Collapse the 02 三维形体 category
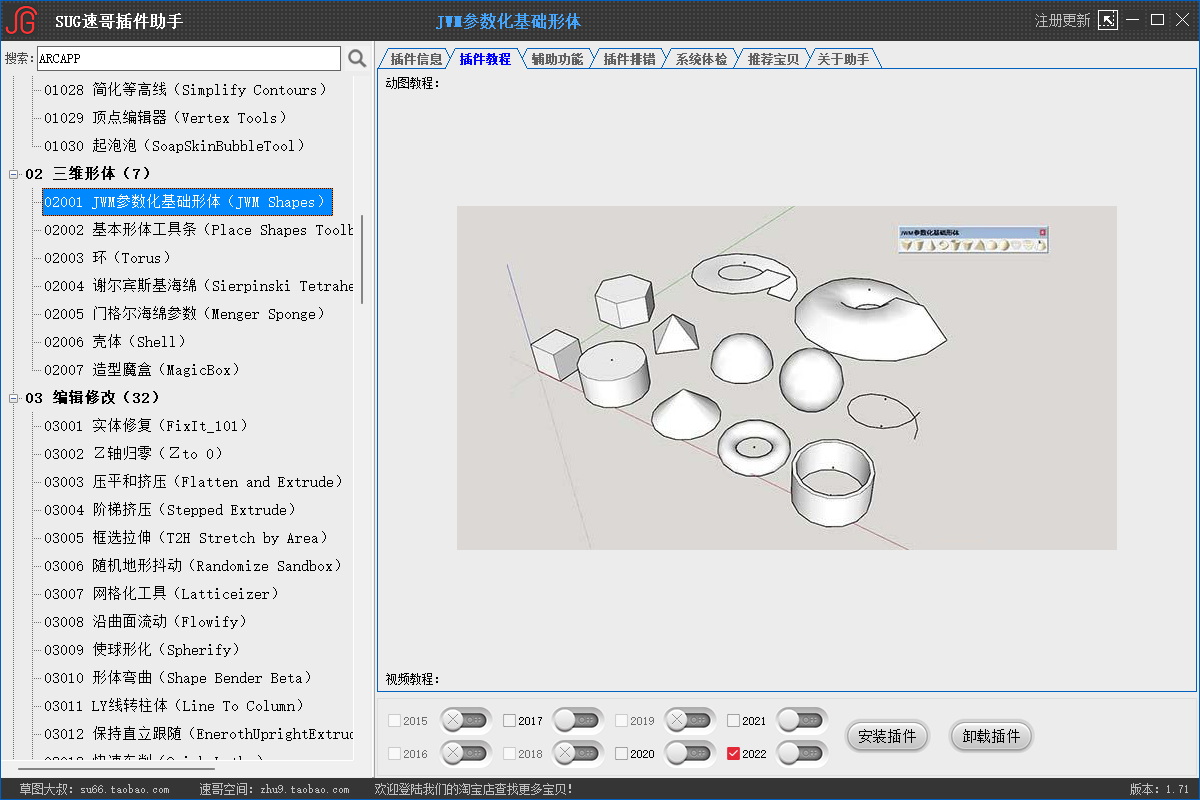Viewport: 1200px width, 800px height. tap(14, 174)
